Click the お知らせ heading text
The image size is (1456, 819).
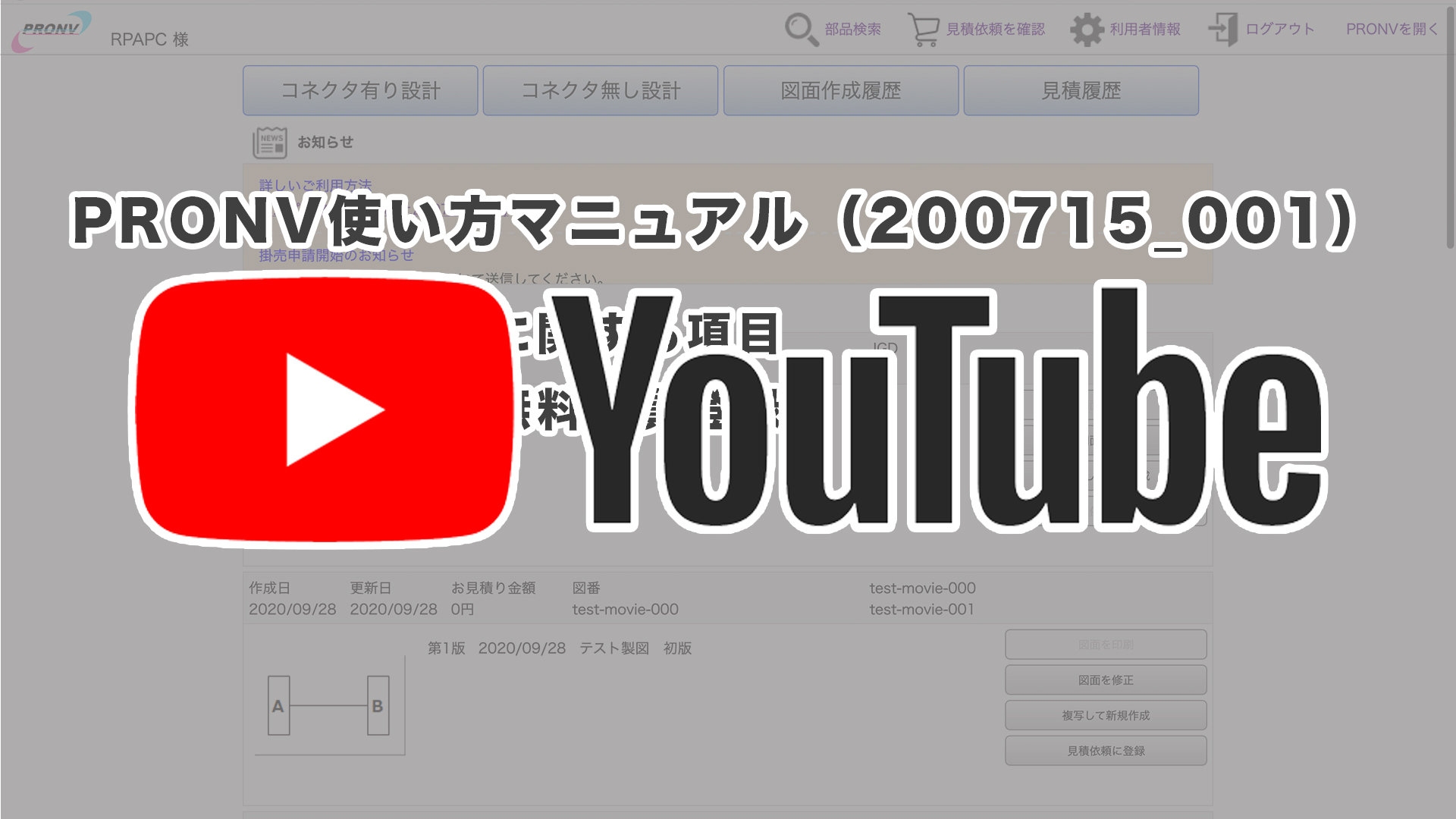[325, 142]
